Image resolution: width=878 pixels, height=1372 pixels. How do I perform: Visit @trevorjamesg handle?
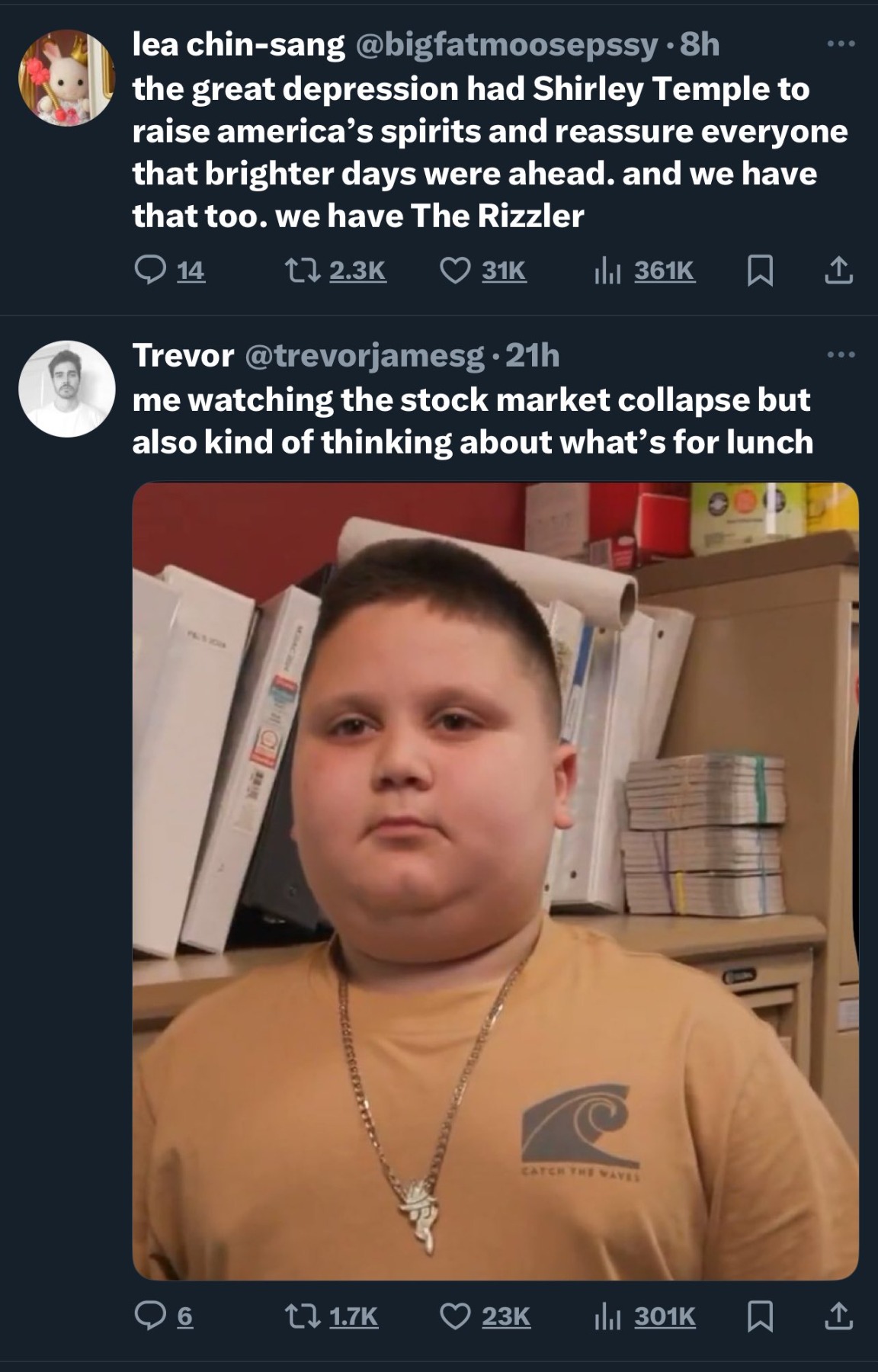(364, 355)
